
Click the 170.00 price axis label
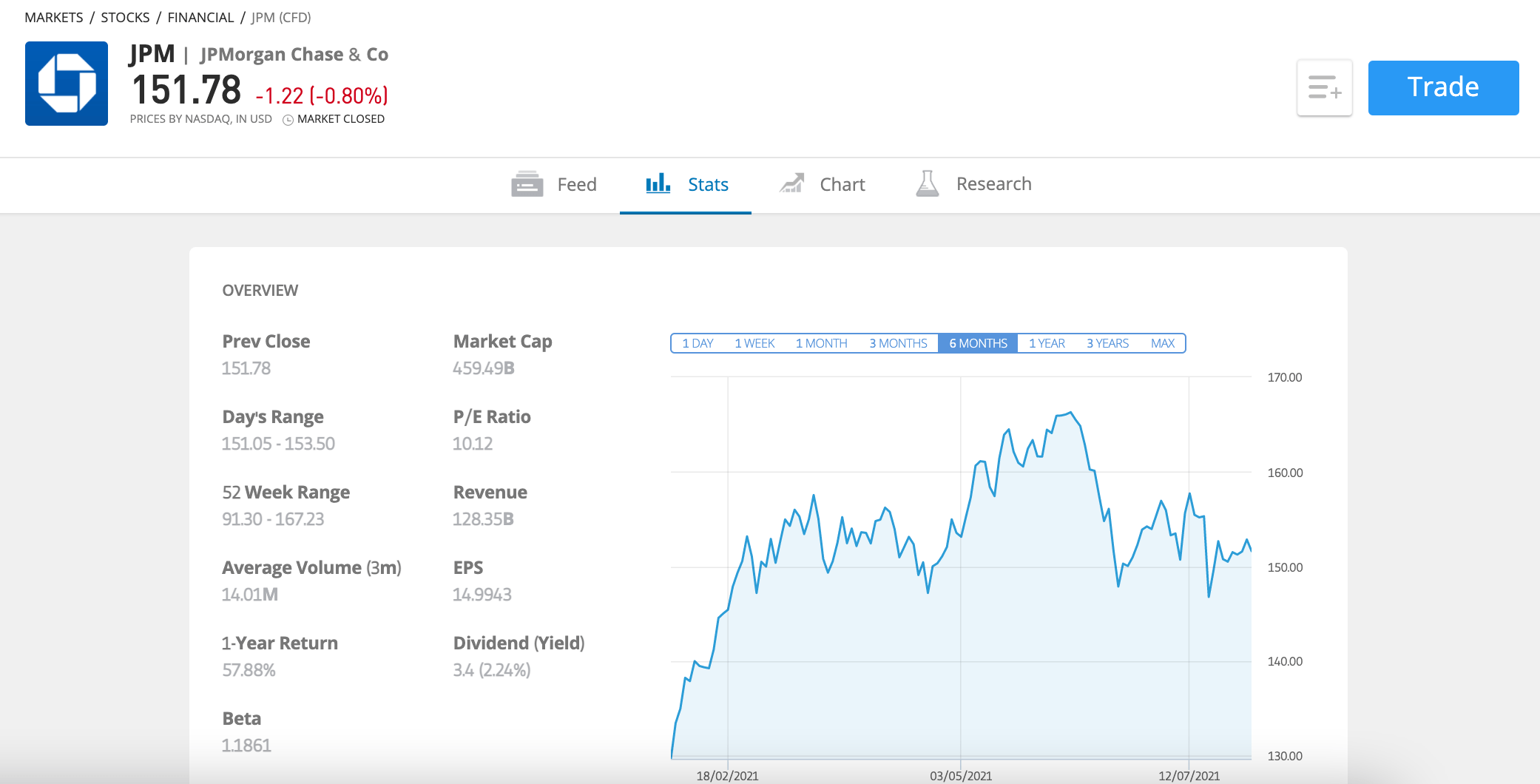click(1285, 377)
